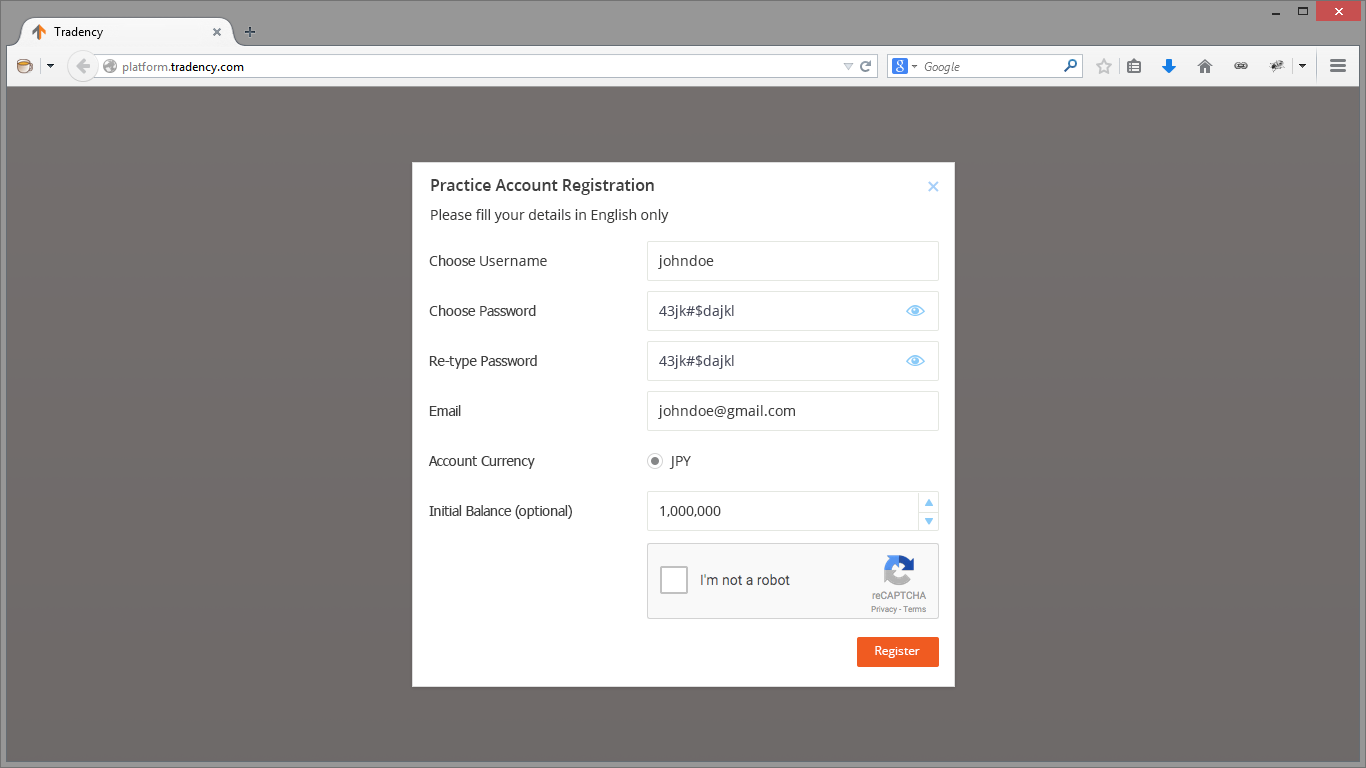The image size is (1366, 768).
Task: Decrease initial balance with down arrow
Action: click(x=929, y=521)
